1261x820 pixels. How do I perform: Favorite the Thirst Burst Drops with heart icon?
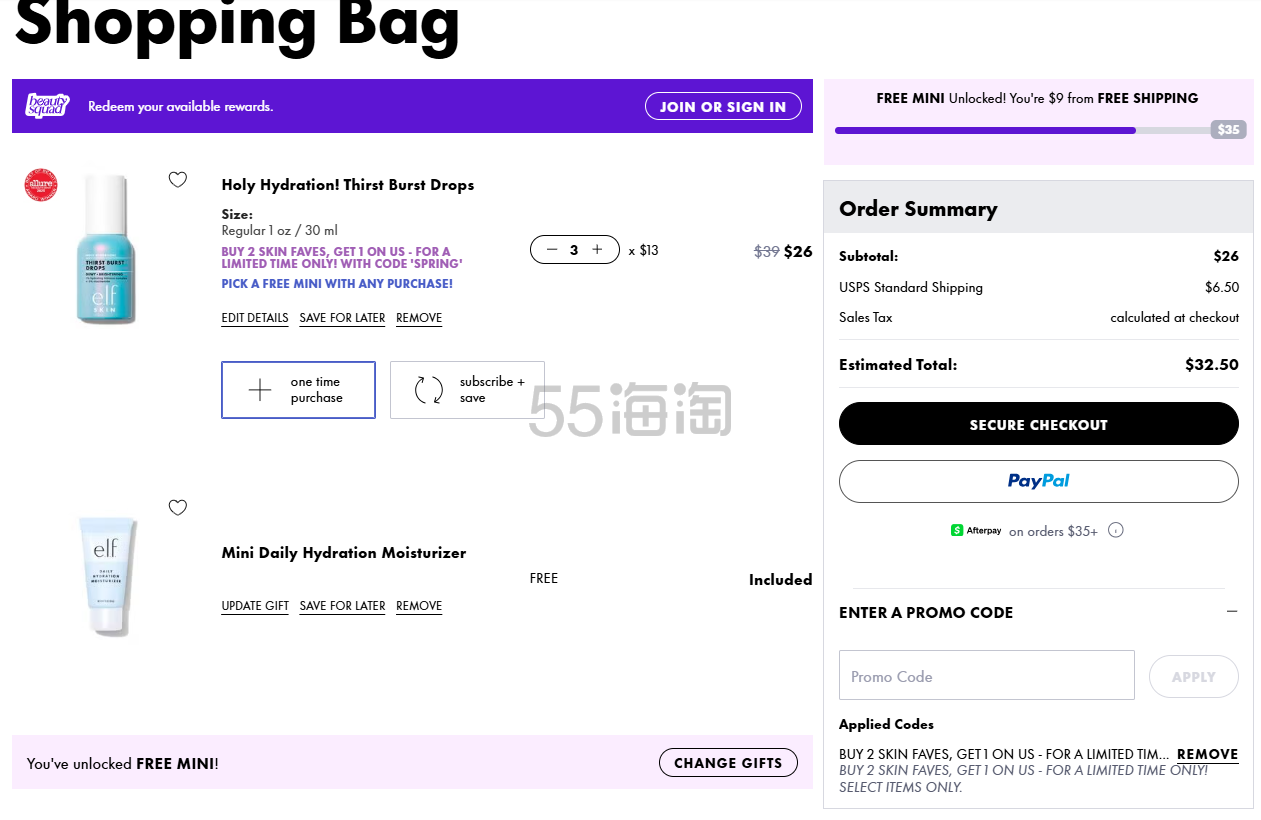[x=178, y=180]
